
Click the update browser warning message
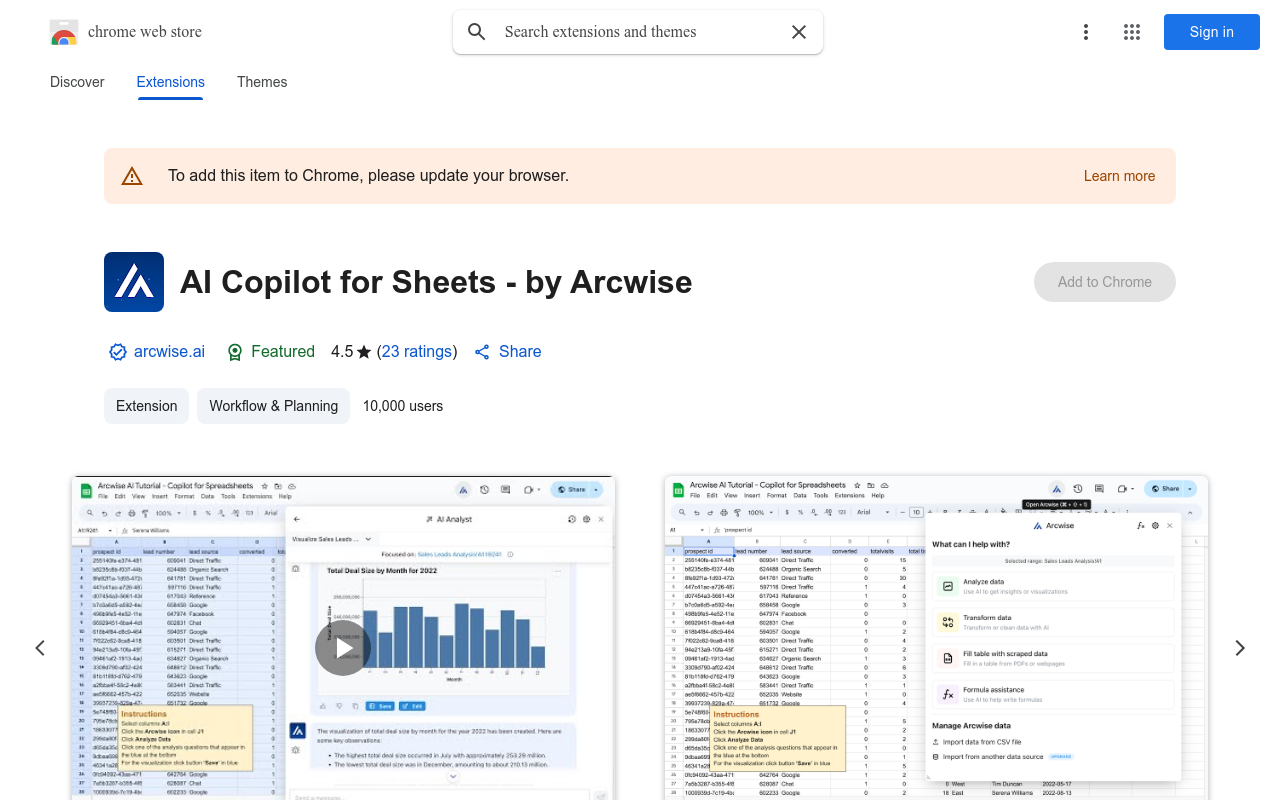pyautogui.click(x=368, y=176)
